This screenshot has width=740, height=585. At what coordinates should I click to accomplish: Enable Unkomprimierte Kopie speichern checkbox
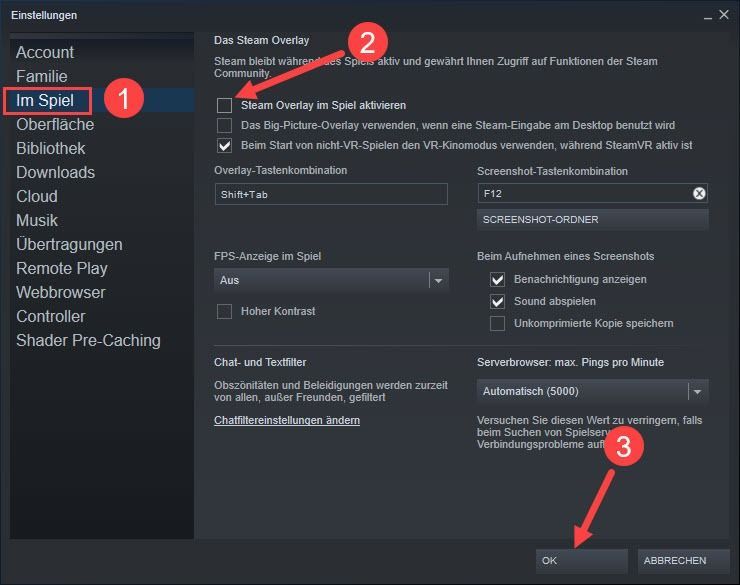tap(497, 324)
